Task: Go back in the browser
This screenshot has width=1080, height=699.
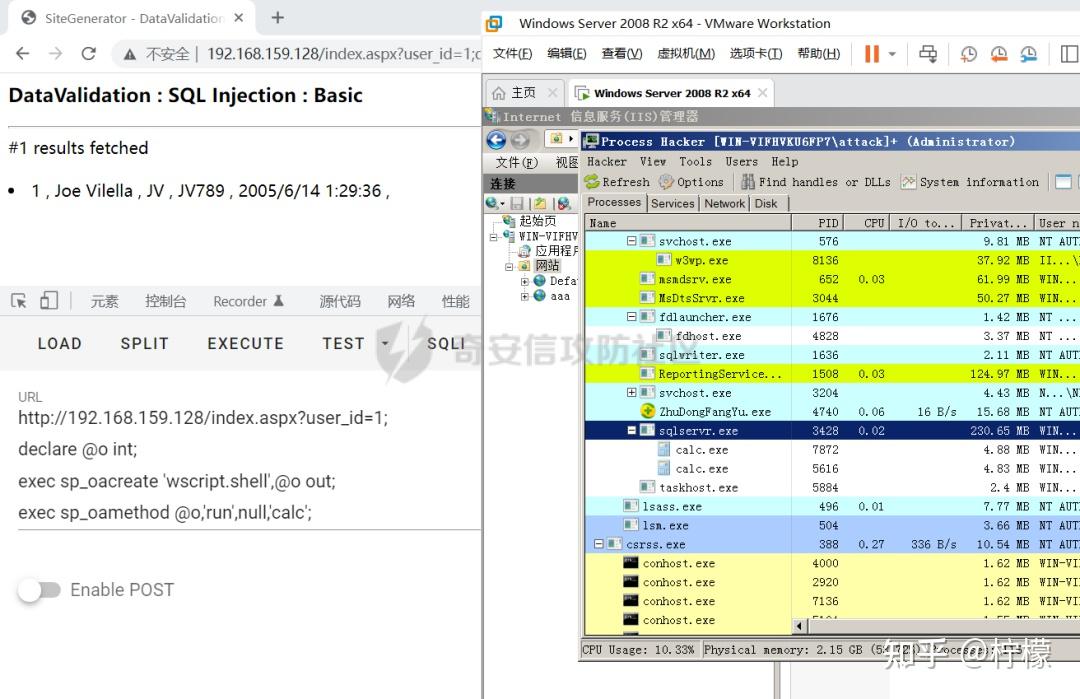Action: coord(23,53)
